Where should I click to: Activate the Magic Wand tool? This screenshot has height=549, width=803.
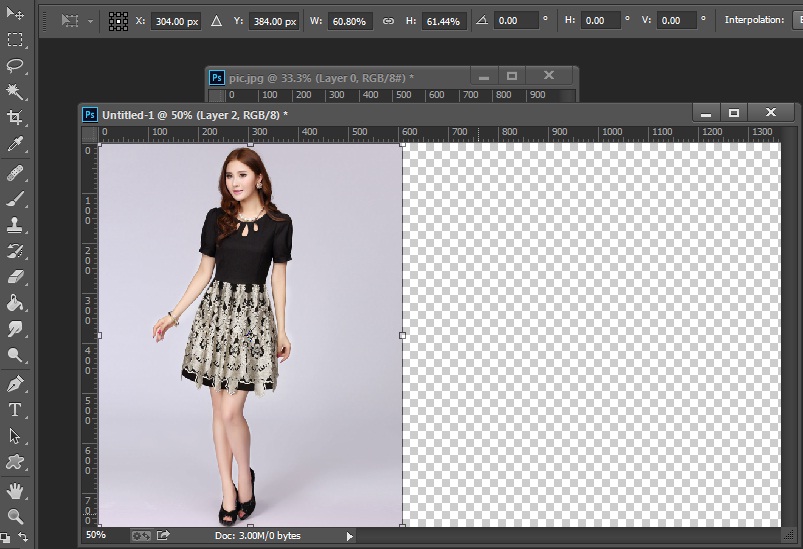point(15,92)
